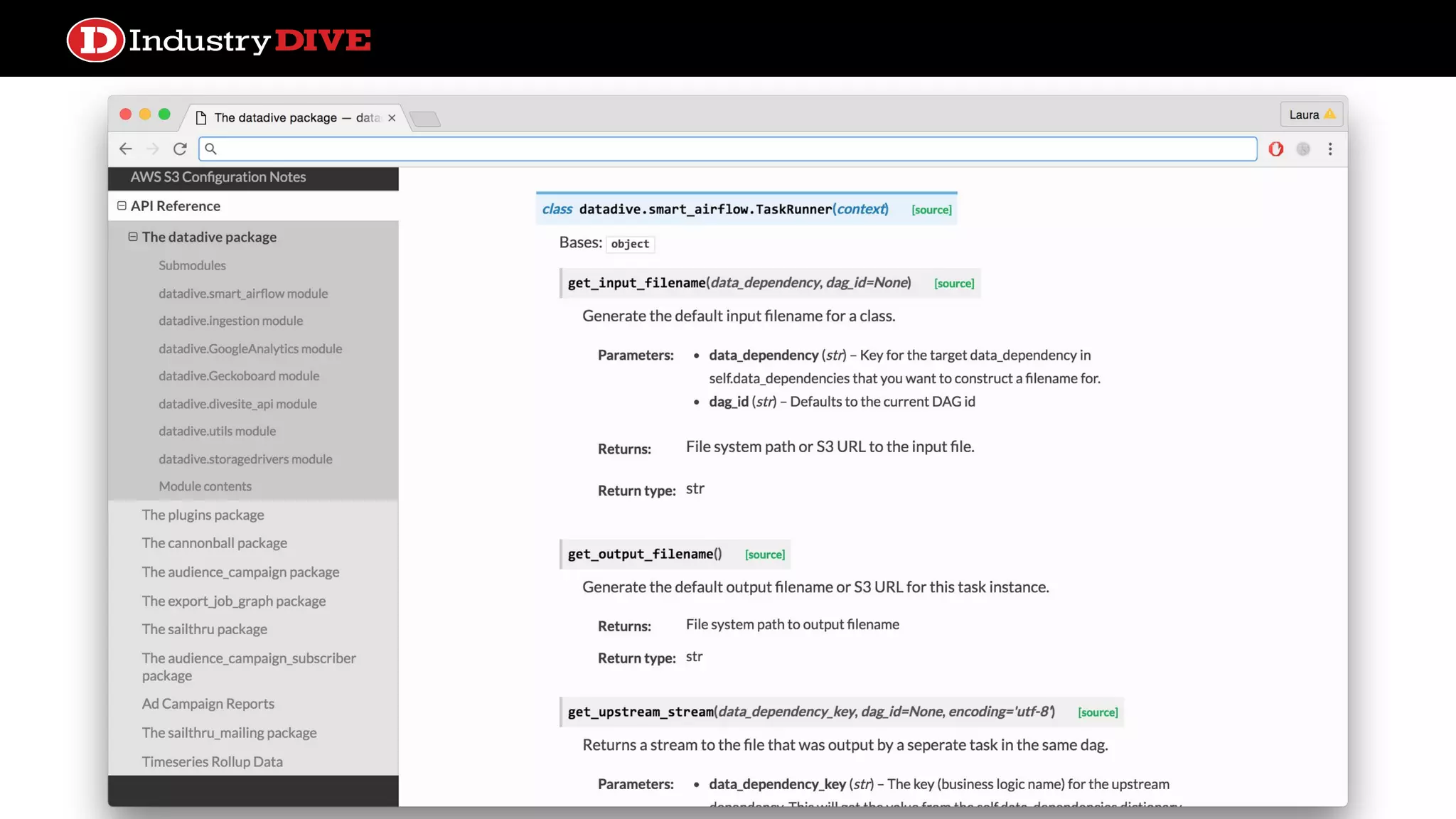
Task: Open datadive.smart_airflow module in sidebar
Action: tap(243, 294)
